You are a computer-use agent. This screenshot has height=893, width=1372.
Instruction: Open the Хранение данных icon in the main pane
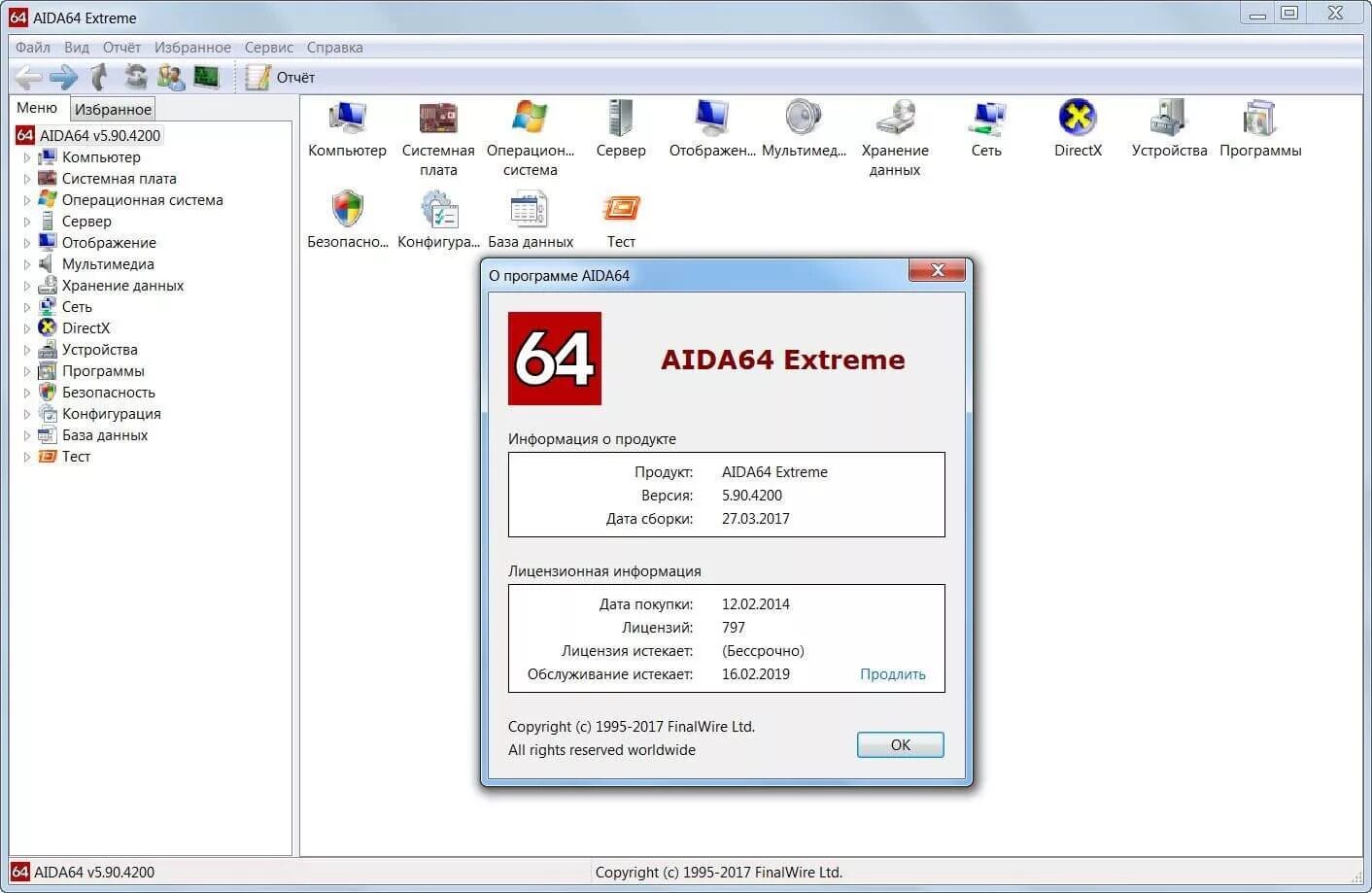click(895, 119)
